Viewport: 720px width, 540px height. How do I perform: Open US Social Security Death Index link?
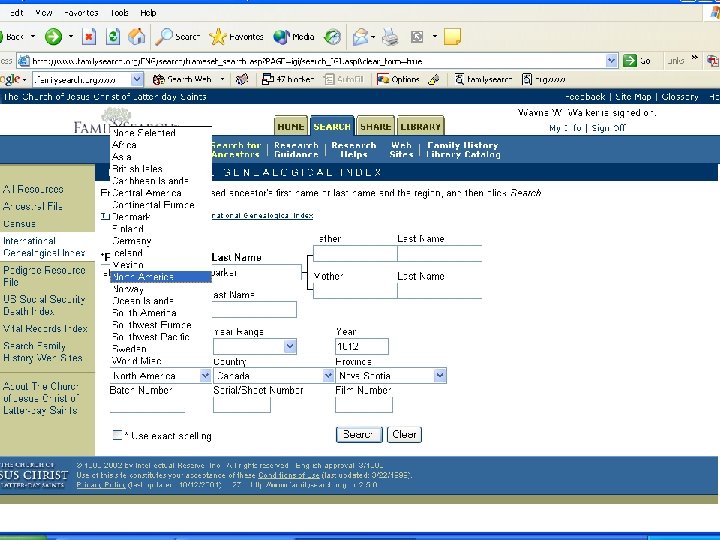click(x=44, y=305)
